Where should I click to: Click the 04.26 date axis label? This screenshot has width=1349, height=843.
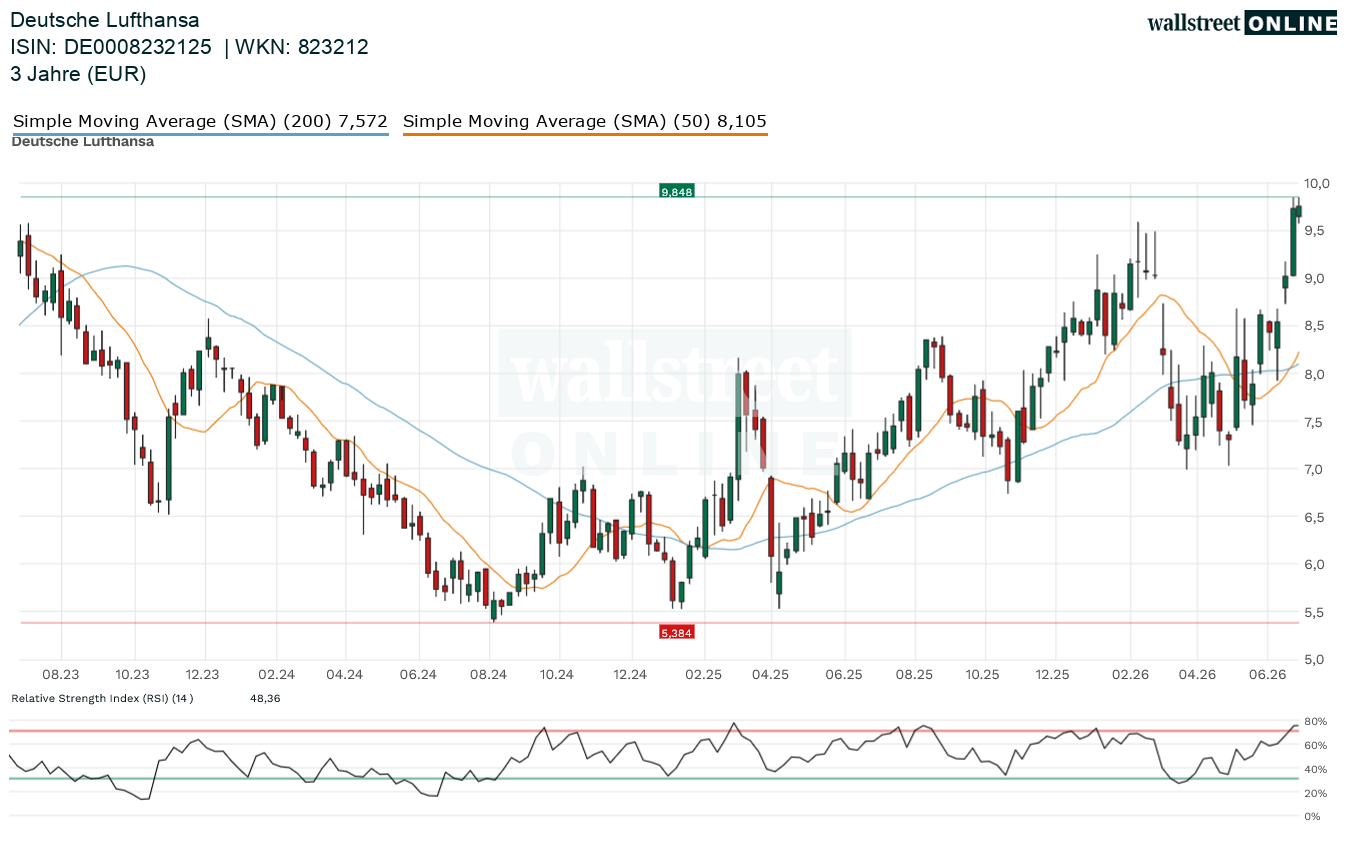click(x=1198, y=675)
